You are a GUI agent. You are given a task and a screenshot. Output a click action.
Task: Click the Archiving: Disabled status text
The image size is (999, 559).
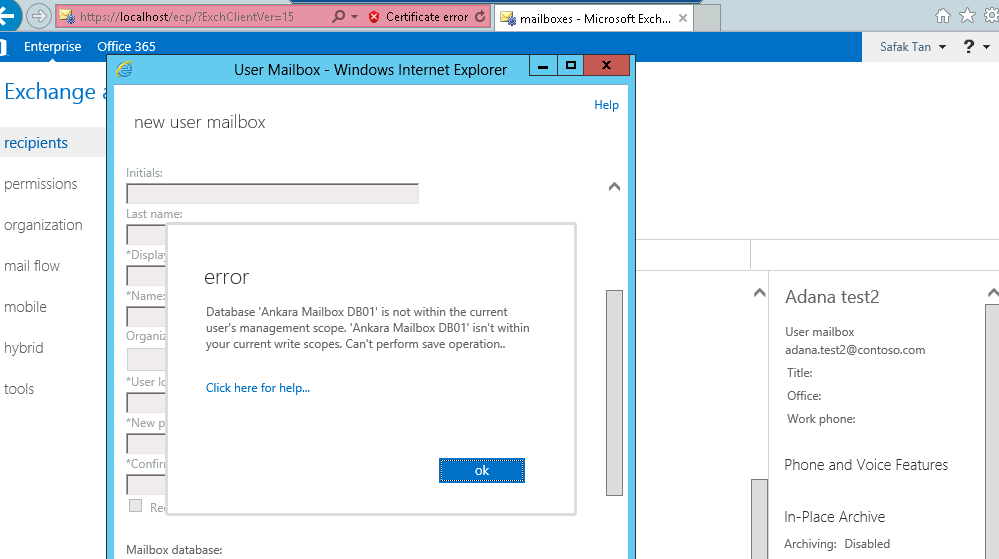(837, 544)
